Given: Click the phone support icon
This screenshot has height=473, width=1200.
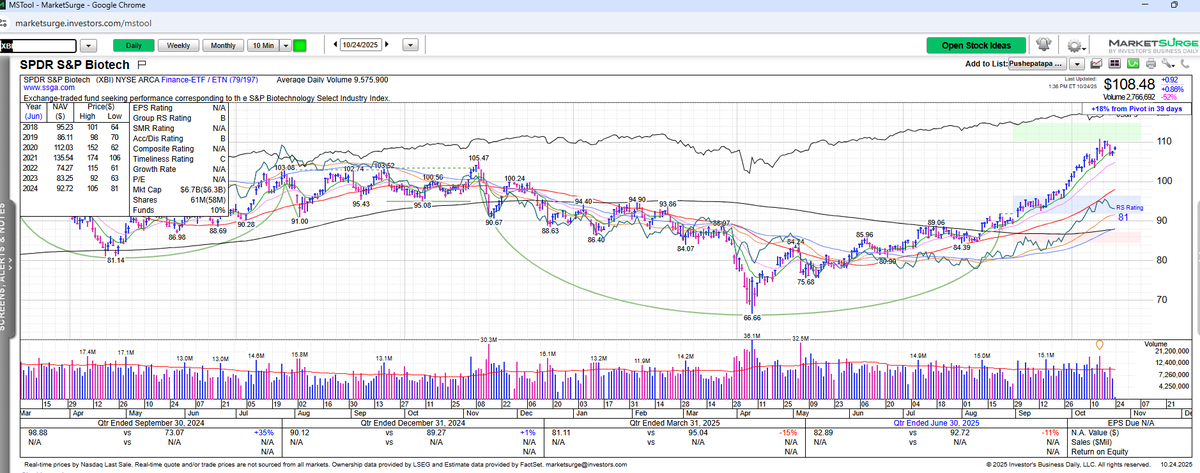Looking at the screenshot, I should [1185, 64].
